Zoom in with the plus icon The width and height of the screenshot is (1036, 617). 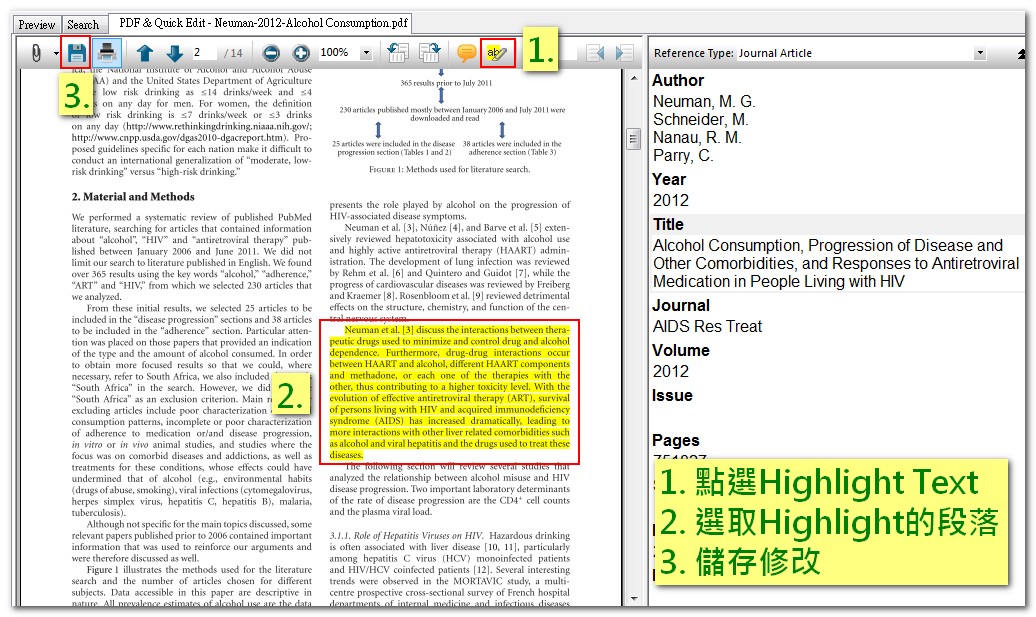tap(301, 53)
